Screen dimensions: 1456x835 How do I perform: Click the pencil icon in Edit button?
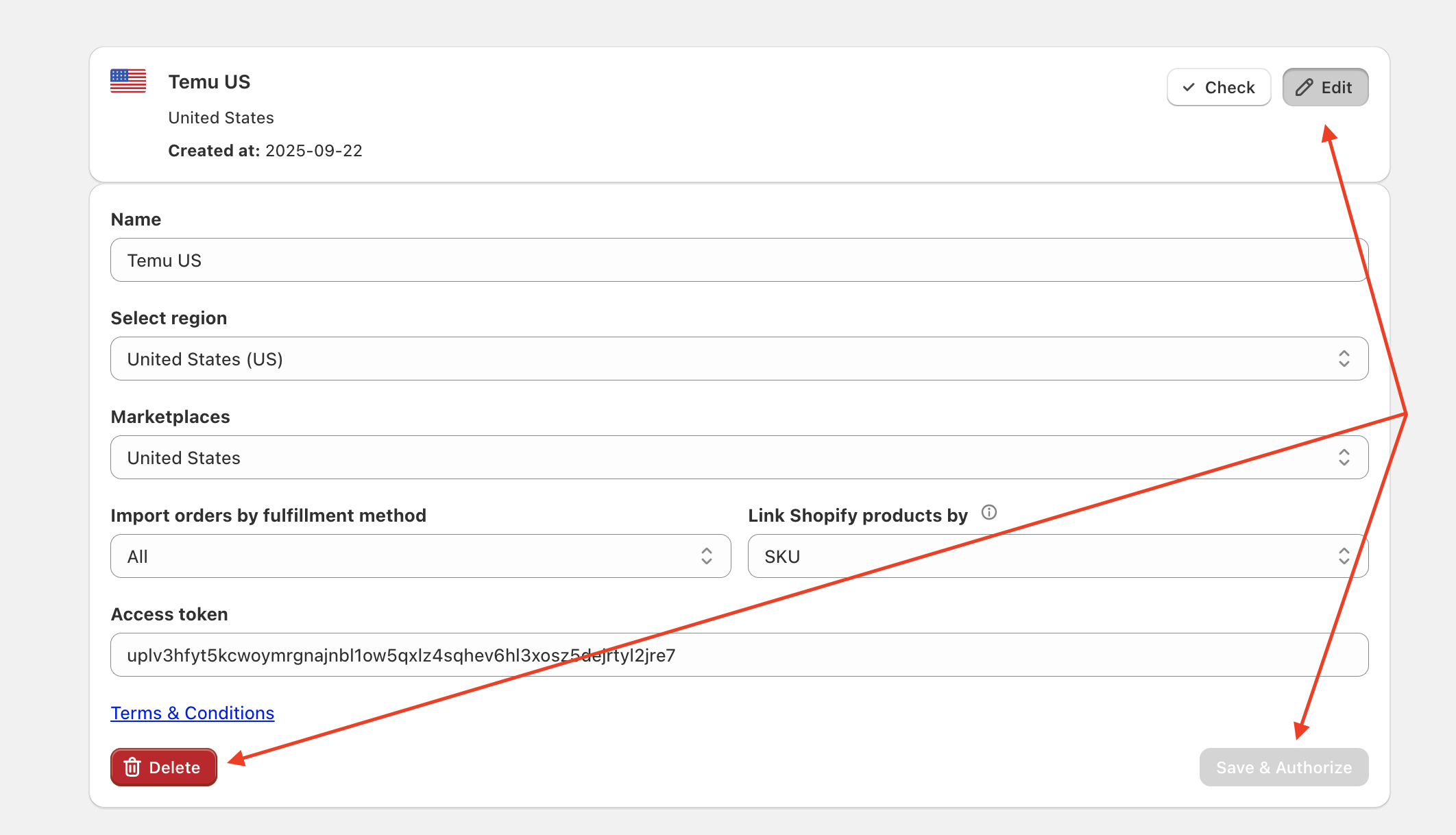(x=1304, y=87)
